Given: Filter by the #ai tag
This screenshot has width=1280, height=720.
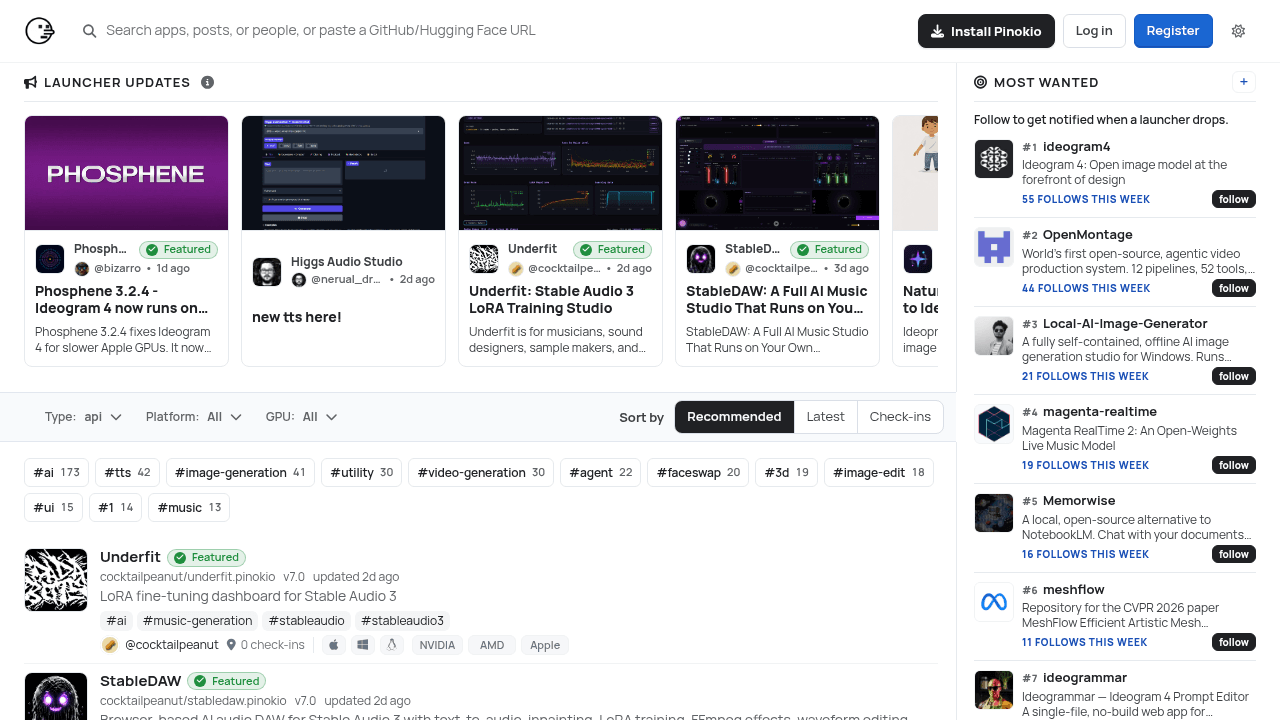Looking at the screenshot, I should point(57,473).
